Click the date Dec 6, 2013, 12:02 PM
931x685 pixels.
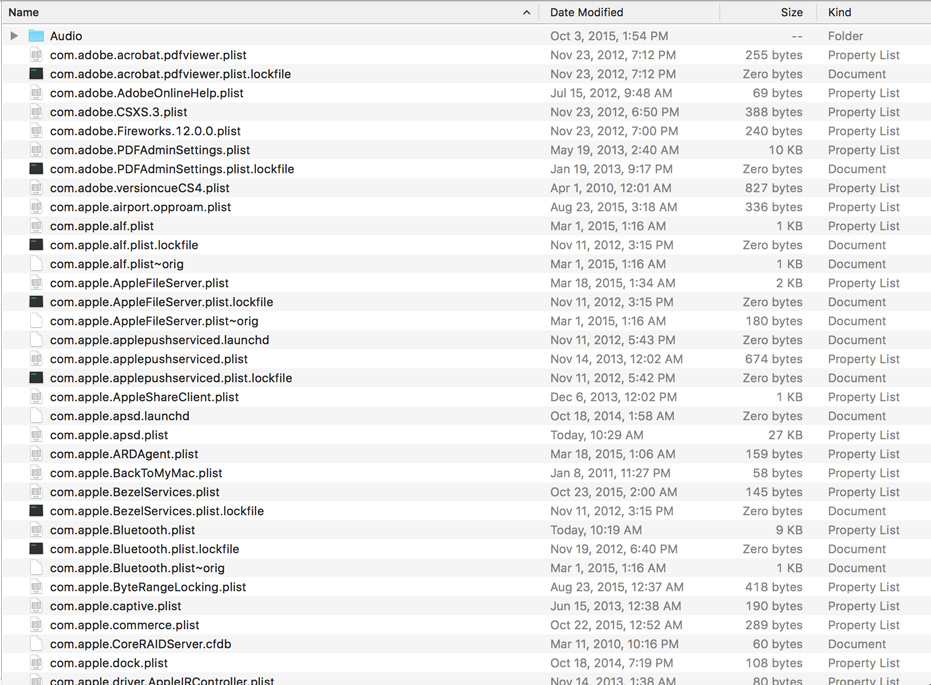[613, 397]
